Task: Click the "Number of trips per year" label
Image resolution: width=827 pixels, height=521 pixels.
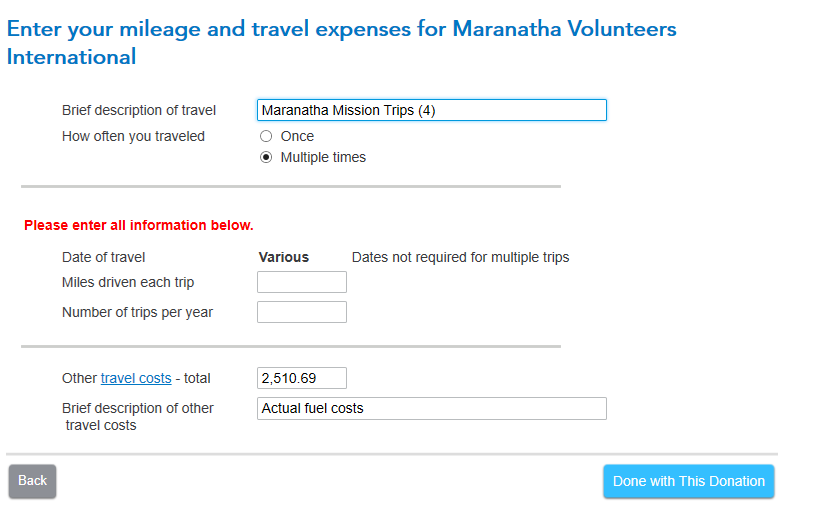Action: (137, 312)
